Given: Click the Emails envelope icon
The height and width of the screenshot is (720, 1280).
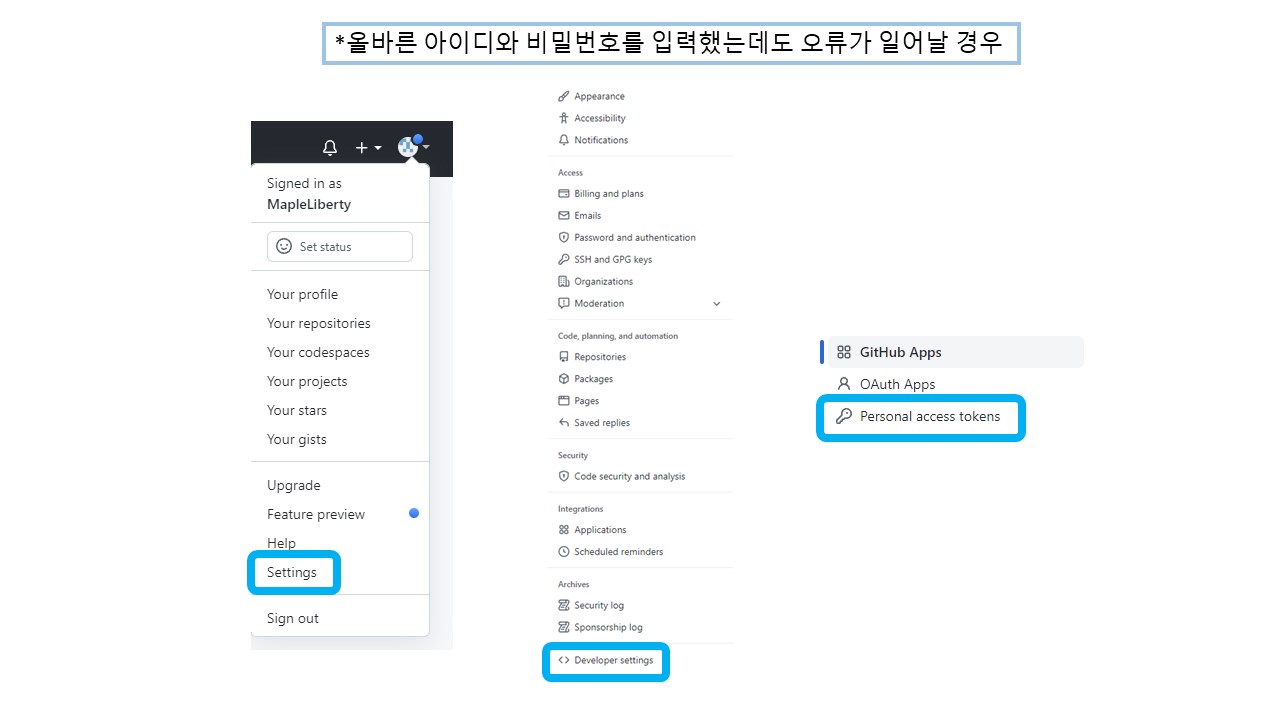Looking at the screenshot, I should pos(564,216).
